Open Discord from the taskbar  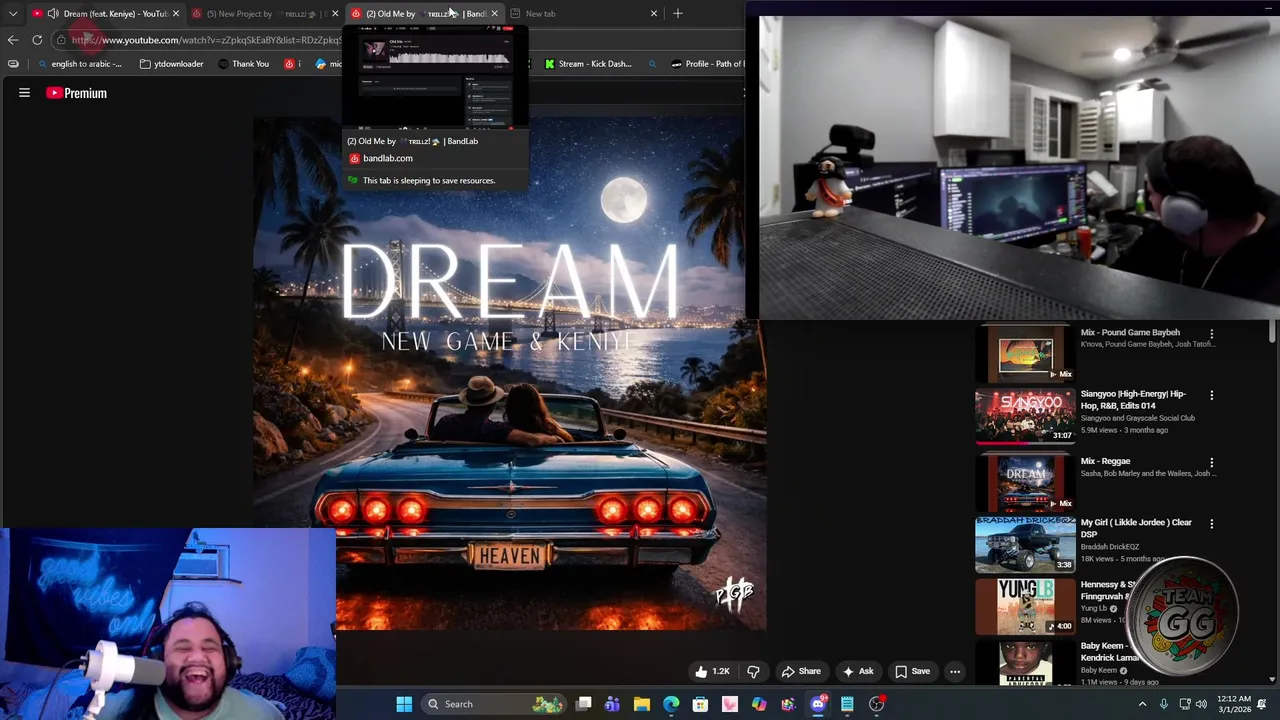point(818,704)
